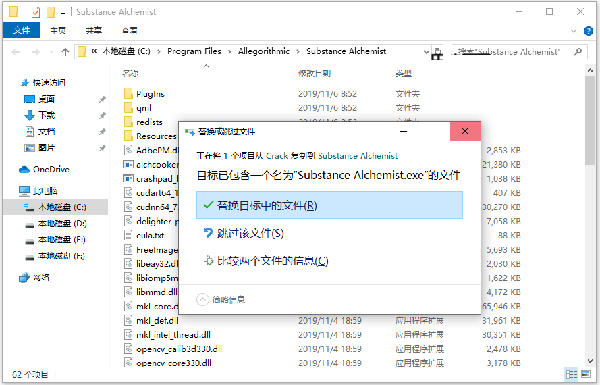The width and height of the screenshot is (600, 385).
Task: Close the replace files dialog
Action: pyautogui.click(x=465, y=131)
